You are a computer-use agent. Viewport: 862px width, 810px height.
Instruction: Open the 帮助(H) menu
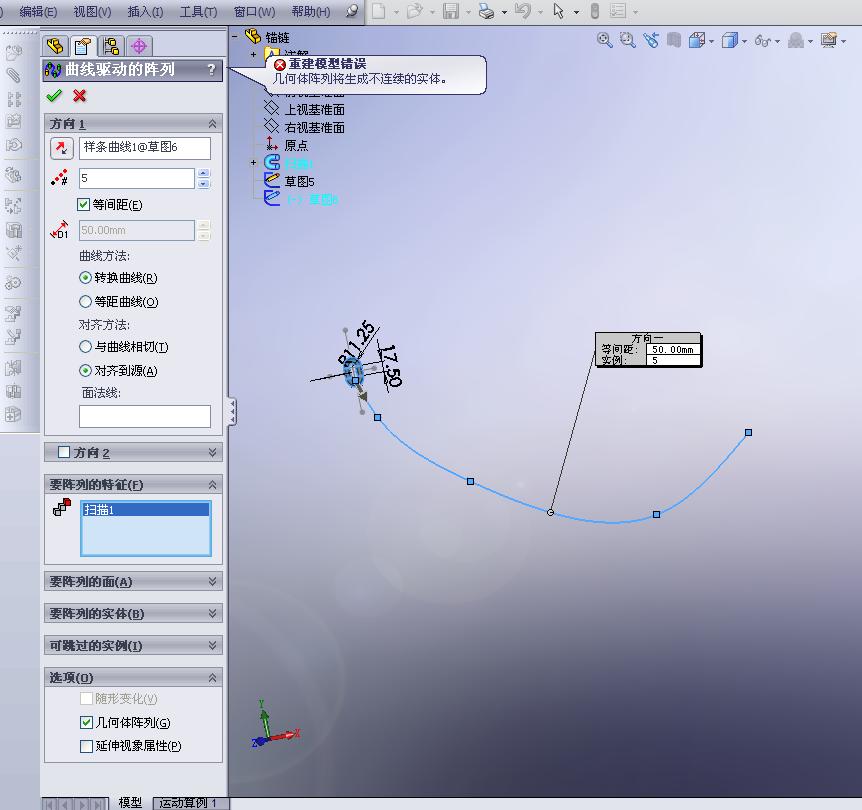(311, 12)
